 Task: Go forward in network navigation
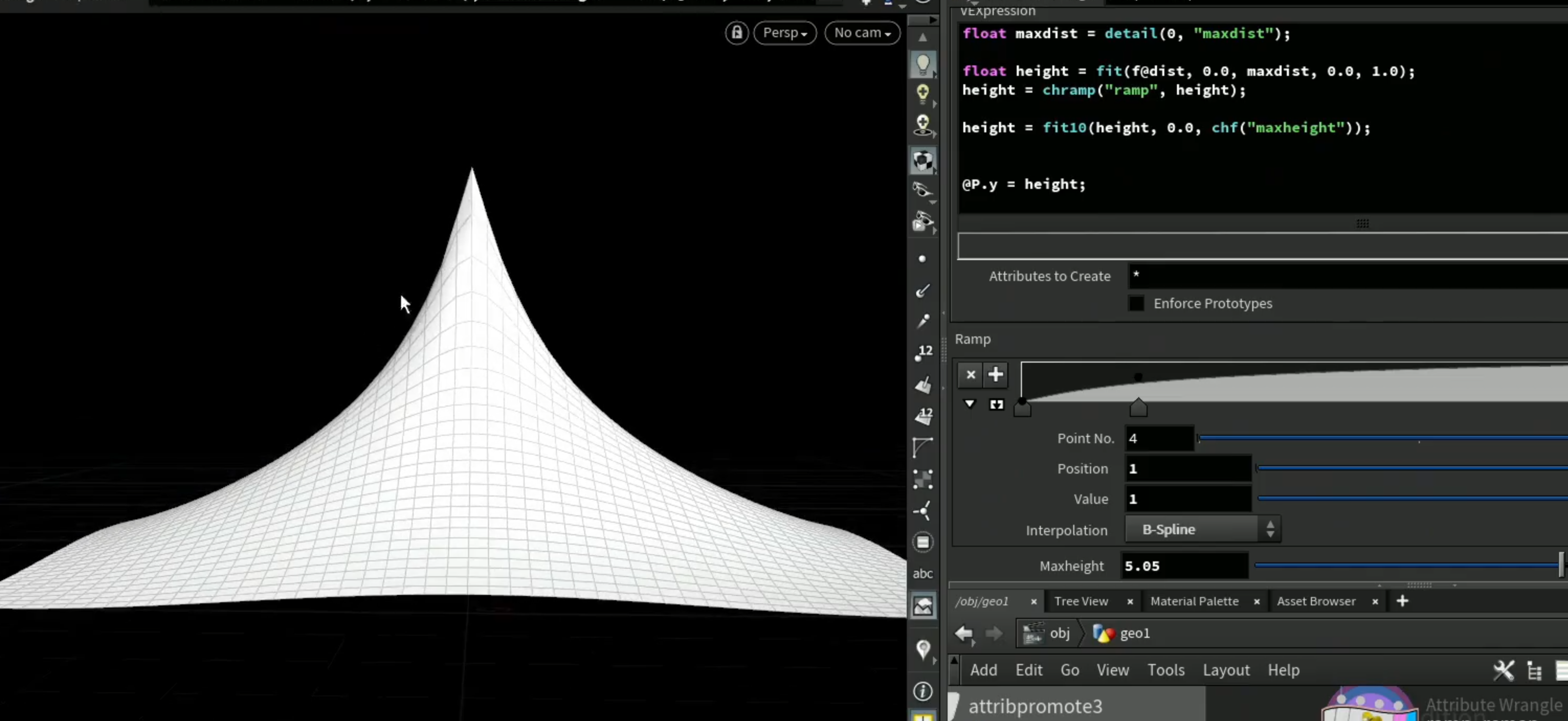pyautogui.click(x=993, y=634)
